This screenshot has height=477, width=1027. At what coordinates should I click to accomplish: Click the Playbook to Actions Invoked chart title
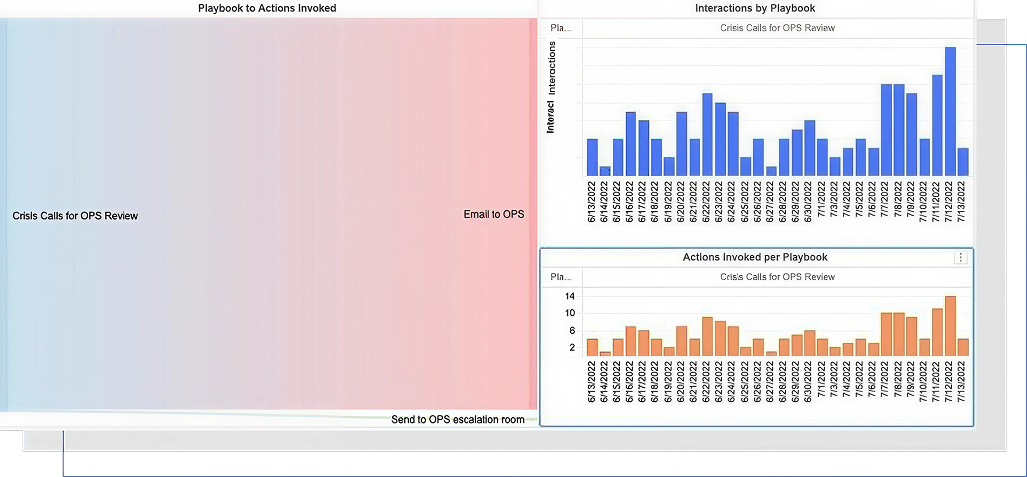pos(267,9)
